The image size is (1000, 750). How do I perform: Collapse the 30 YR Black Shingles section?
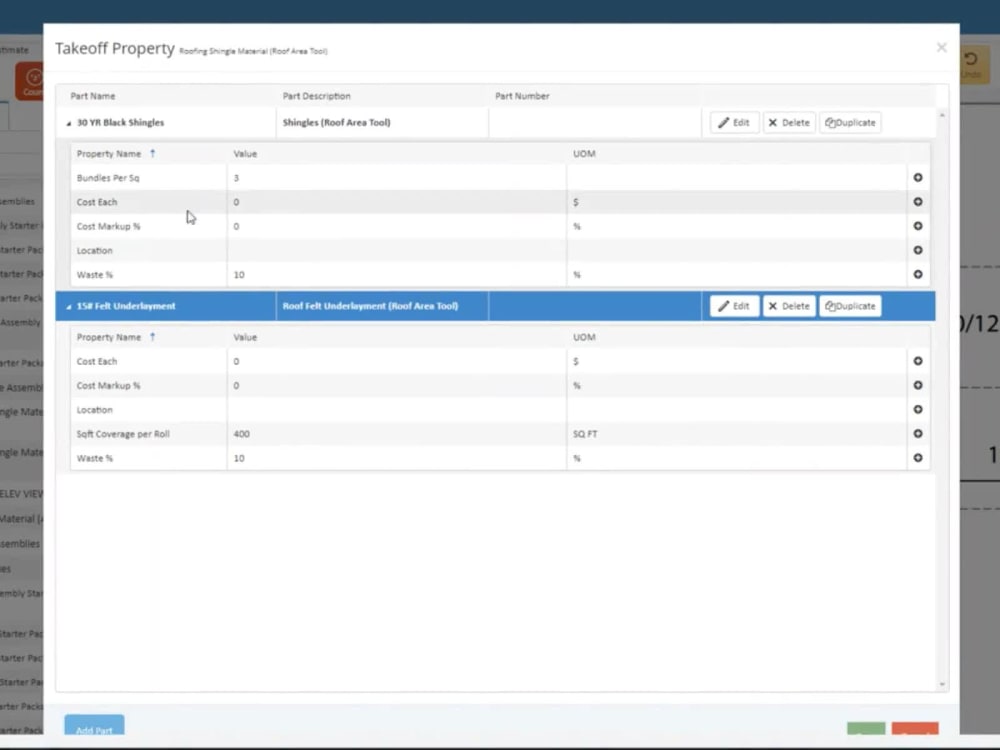(x=68, y=122)
